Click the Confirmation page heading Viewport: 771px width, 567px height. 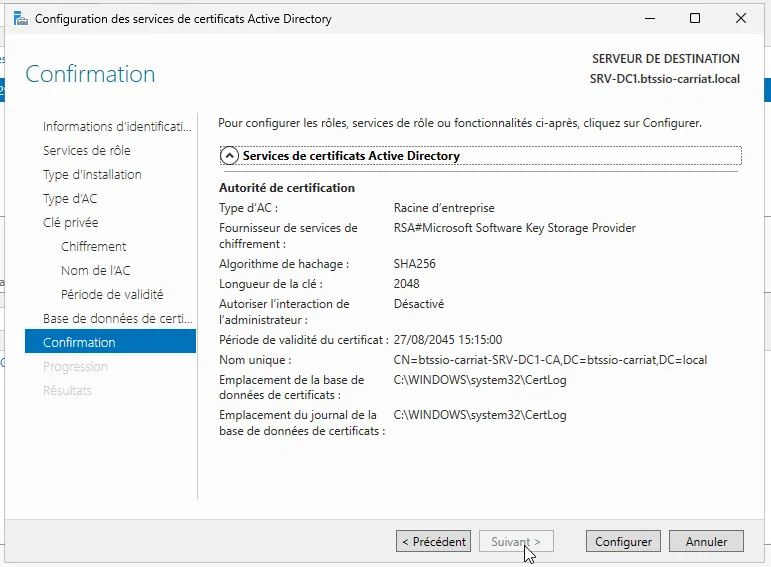(x=90, y=74)
